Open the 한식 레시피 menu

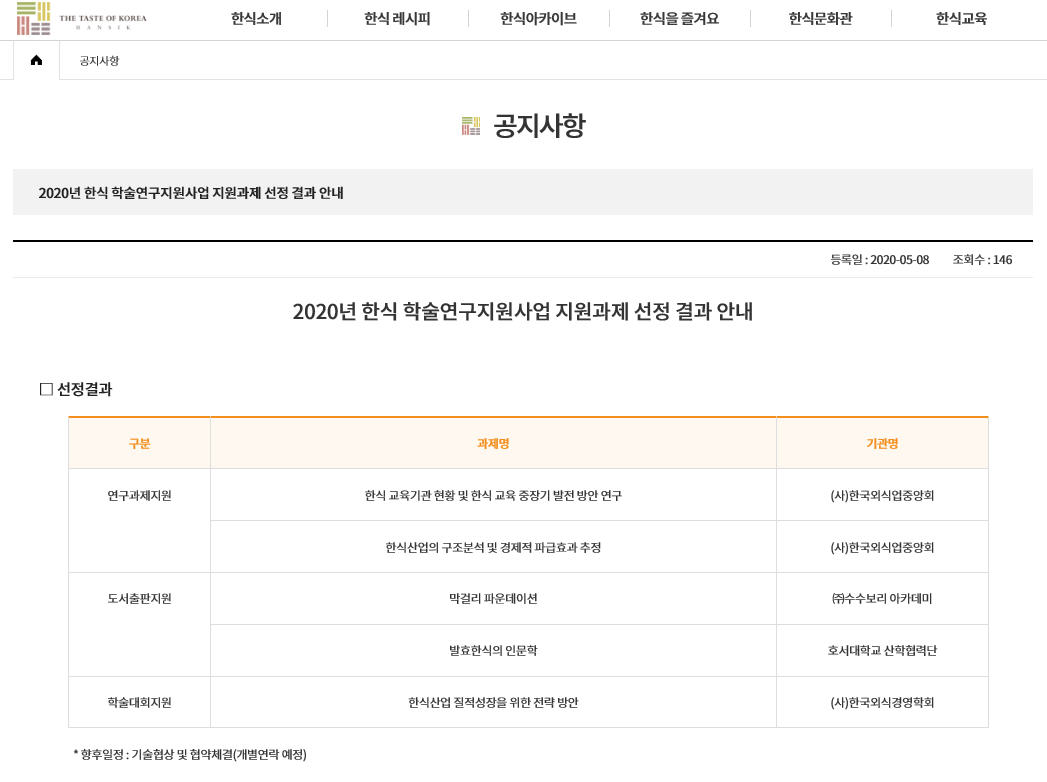[397, 18]
